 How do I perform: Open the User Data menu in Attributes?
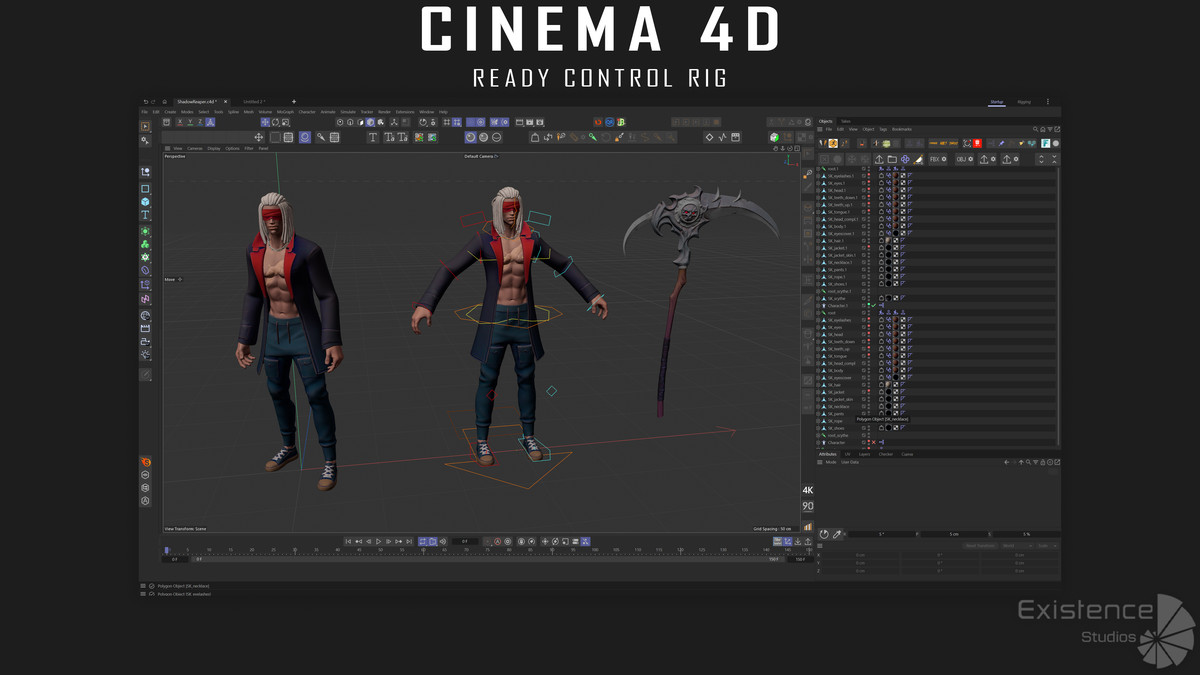(850, 462)
